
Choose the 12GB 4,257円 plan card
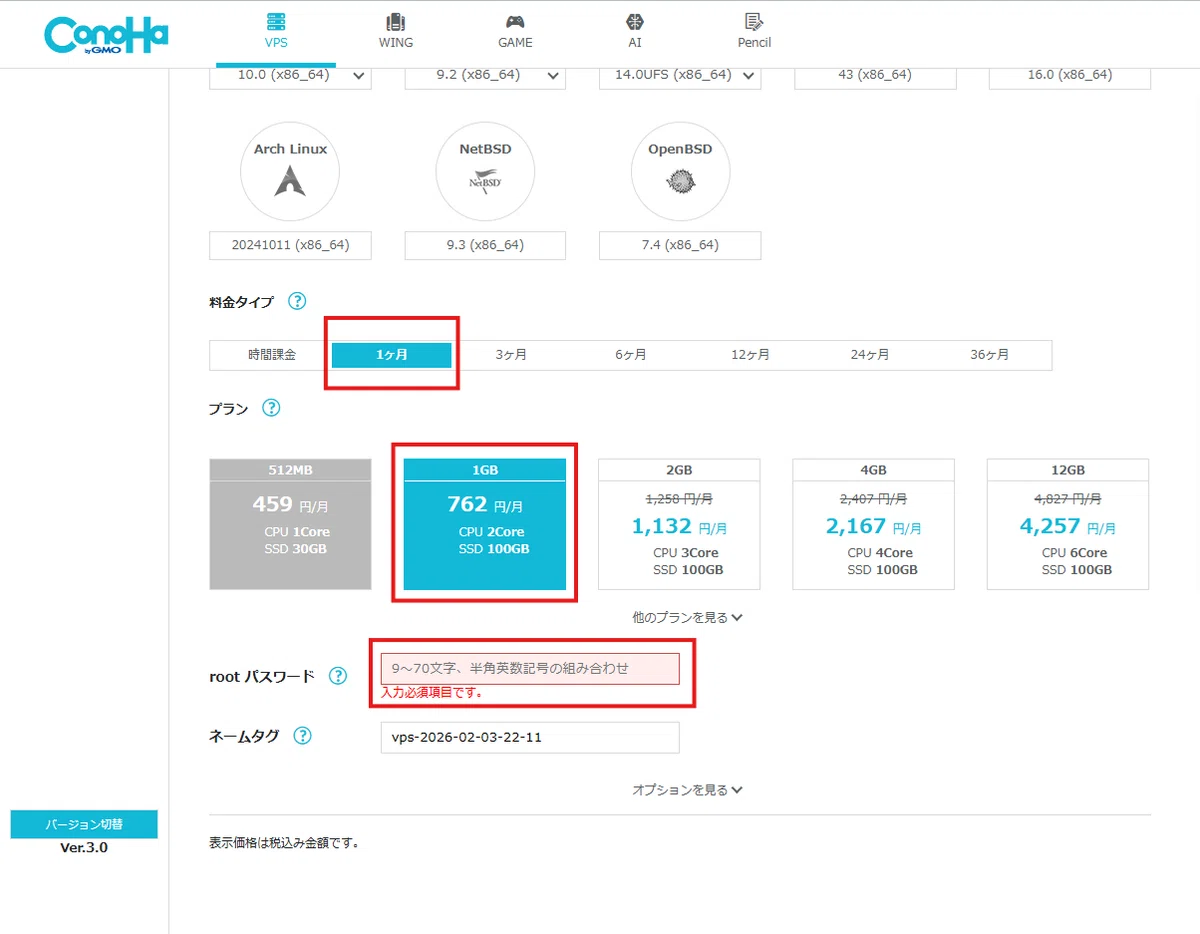coord(1068,524)
